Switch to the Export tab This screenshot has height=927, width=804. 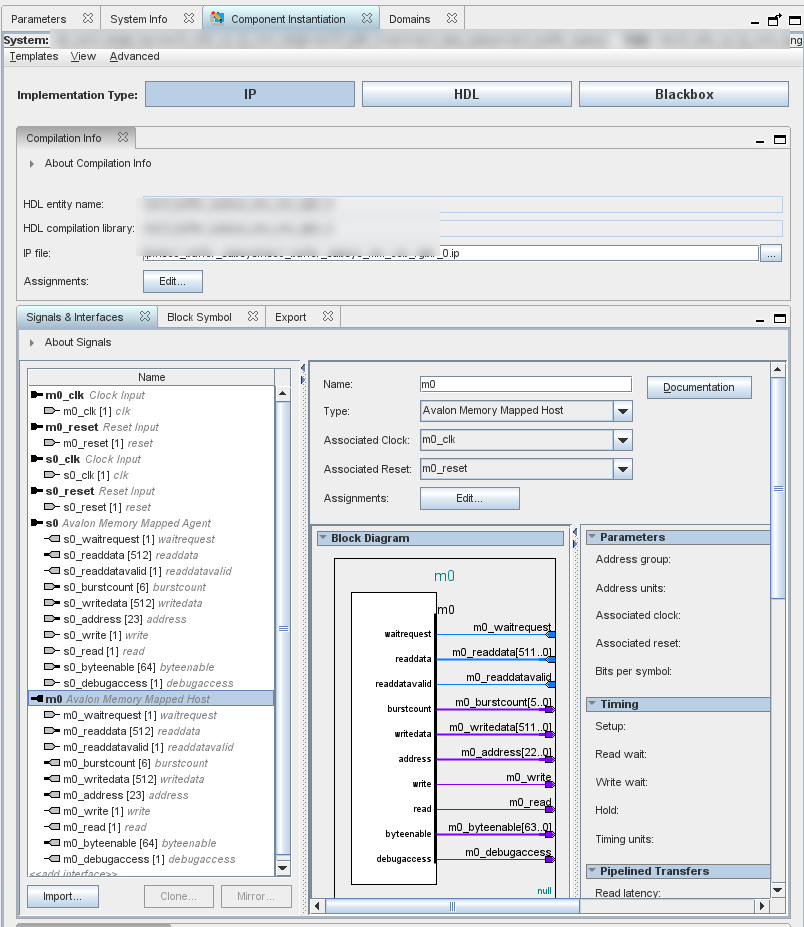pos(290,317)
